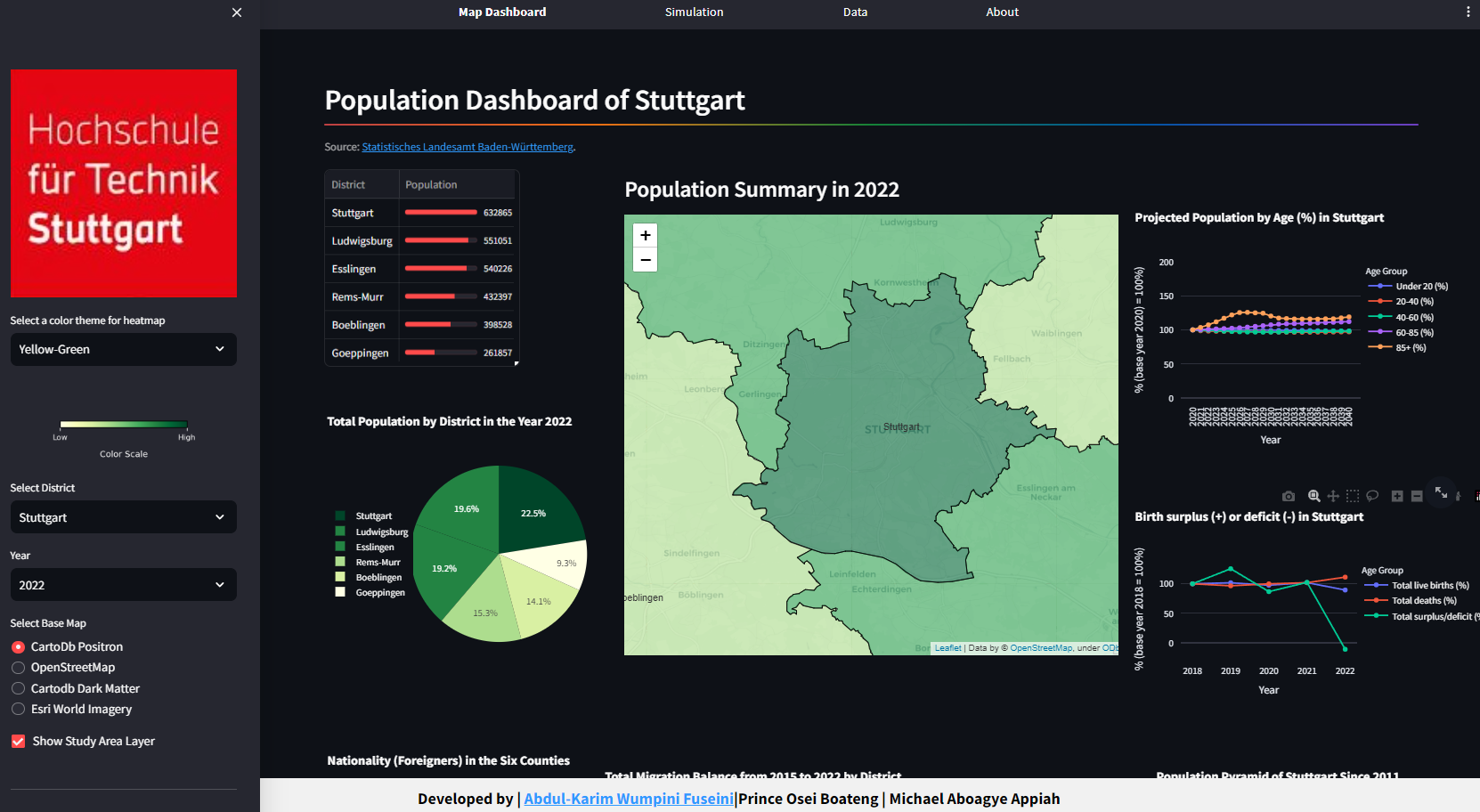Toggle the Total surplus/deficit legend series

coord(1420,616)
